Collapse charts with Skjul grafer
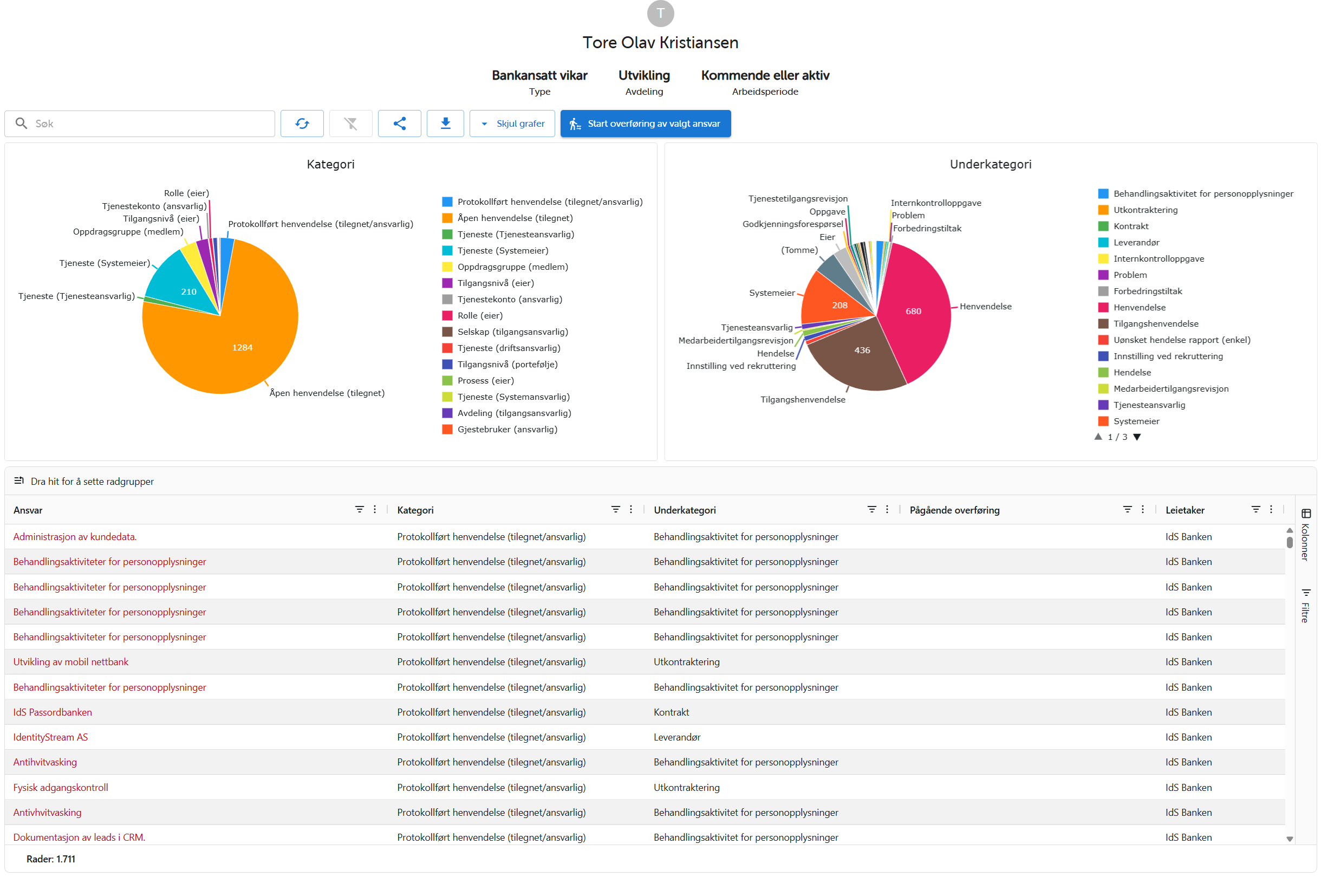 pos(512,124)
